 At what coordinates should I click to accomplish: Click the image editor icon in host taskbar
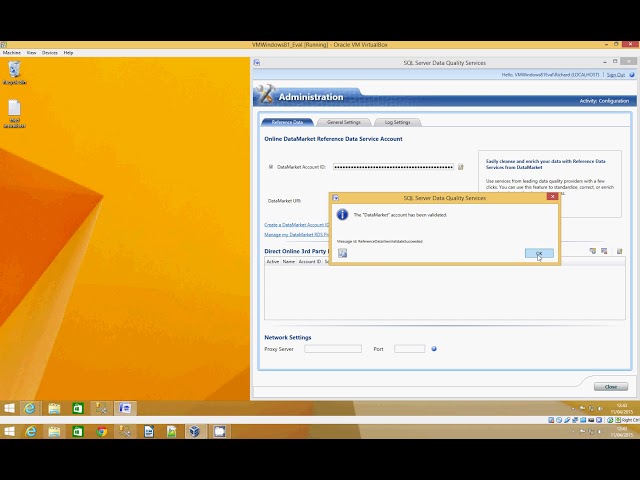point(172,431)
